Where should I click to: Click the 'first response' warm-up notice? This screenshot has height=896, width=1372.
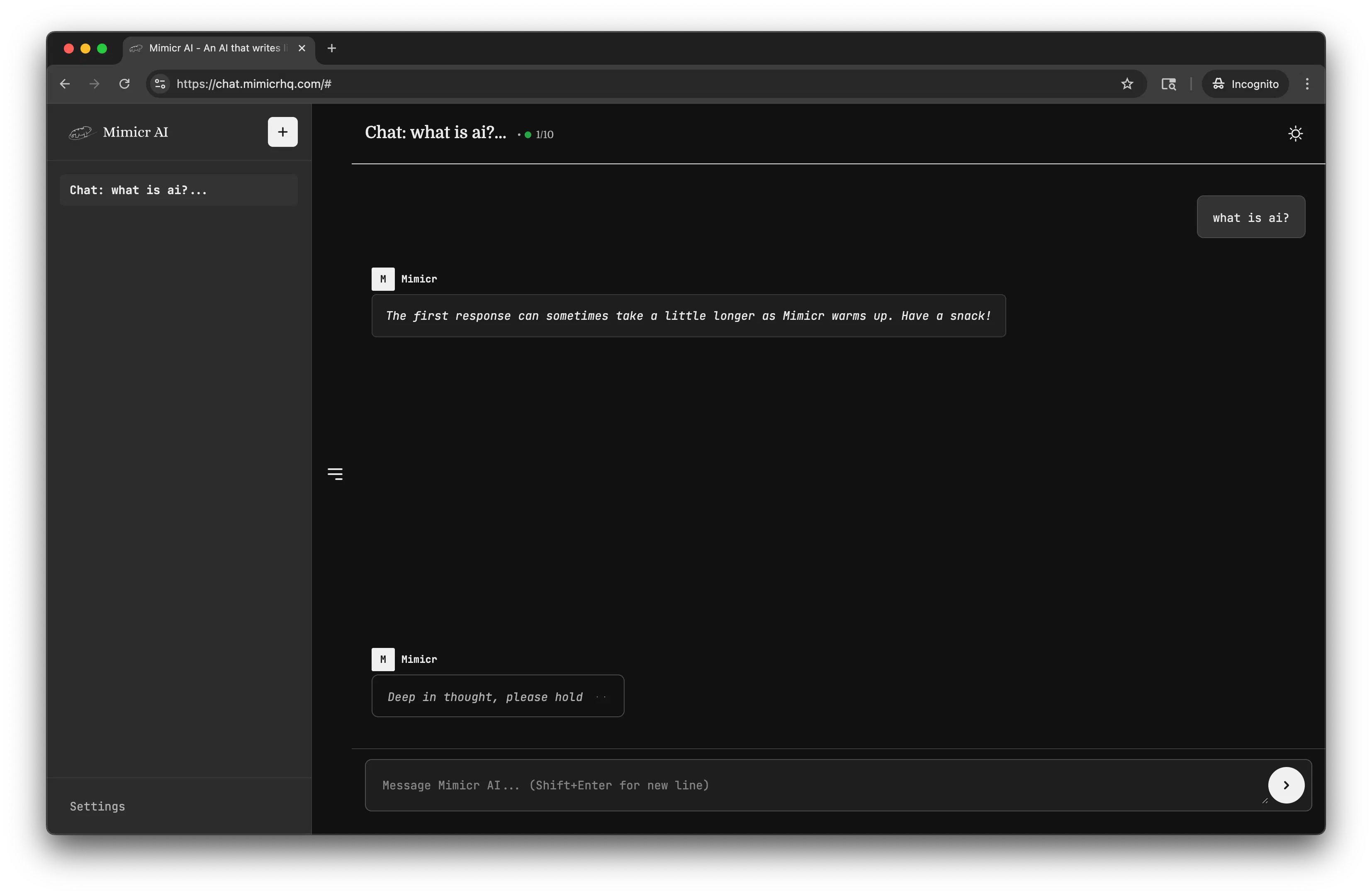point(688,316)
